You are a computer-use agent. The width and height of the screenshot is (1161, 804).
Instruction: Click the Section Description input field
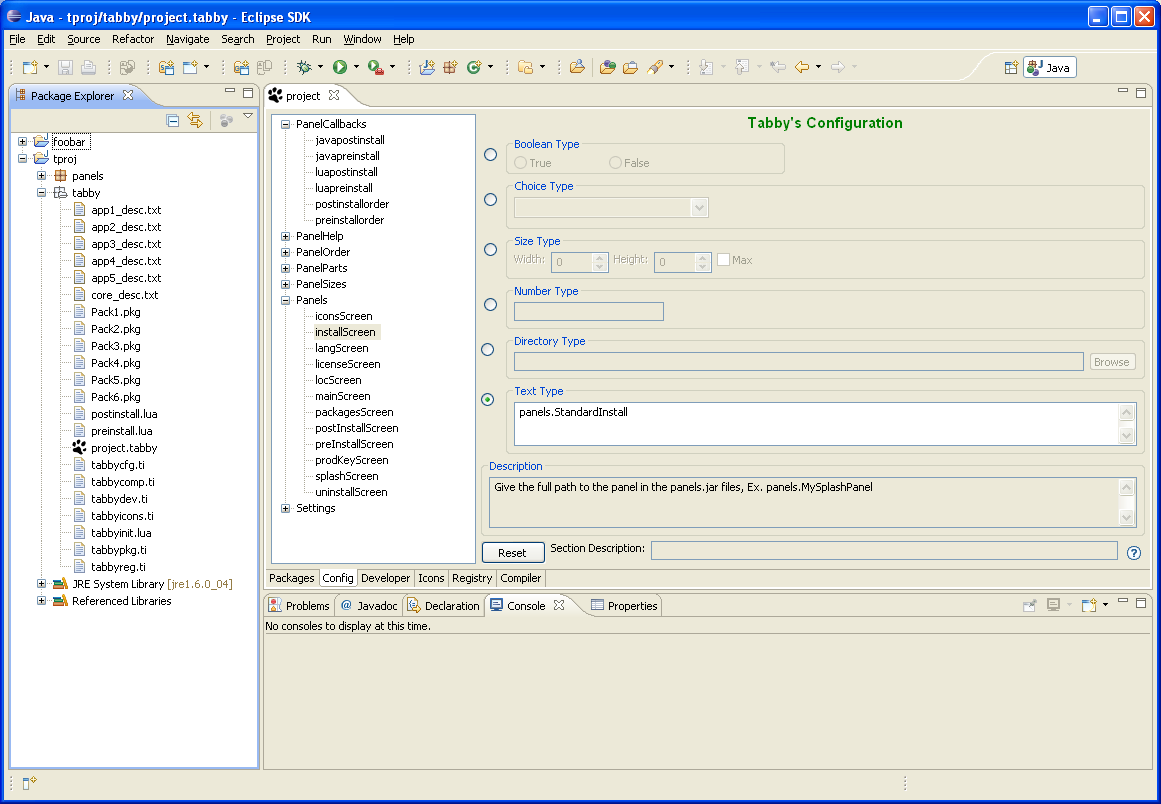884,551
